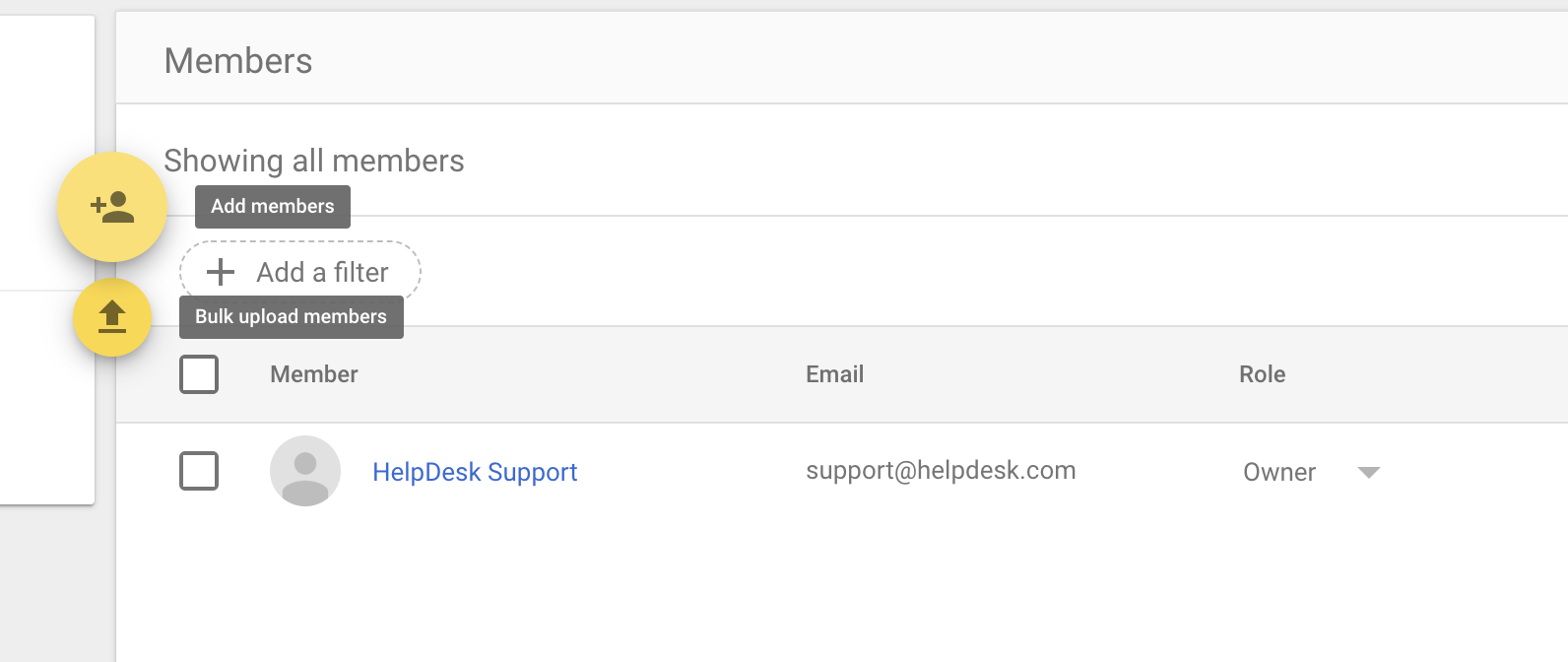1568x662 pixels.
Task: Click the Add a filter chip
Action: pos(300,272)
